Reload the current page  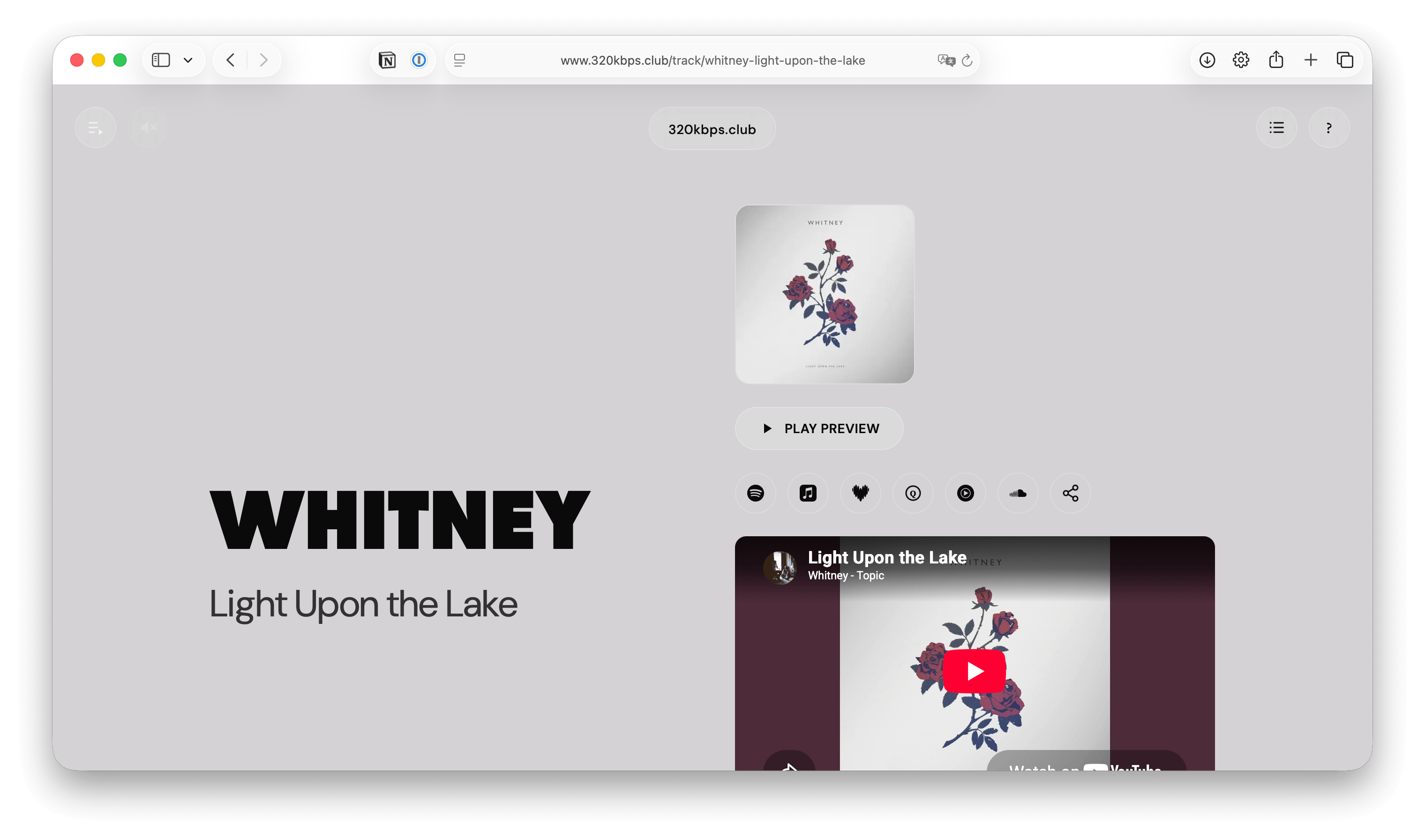[967, 60]
